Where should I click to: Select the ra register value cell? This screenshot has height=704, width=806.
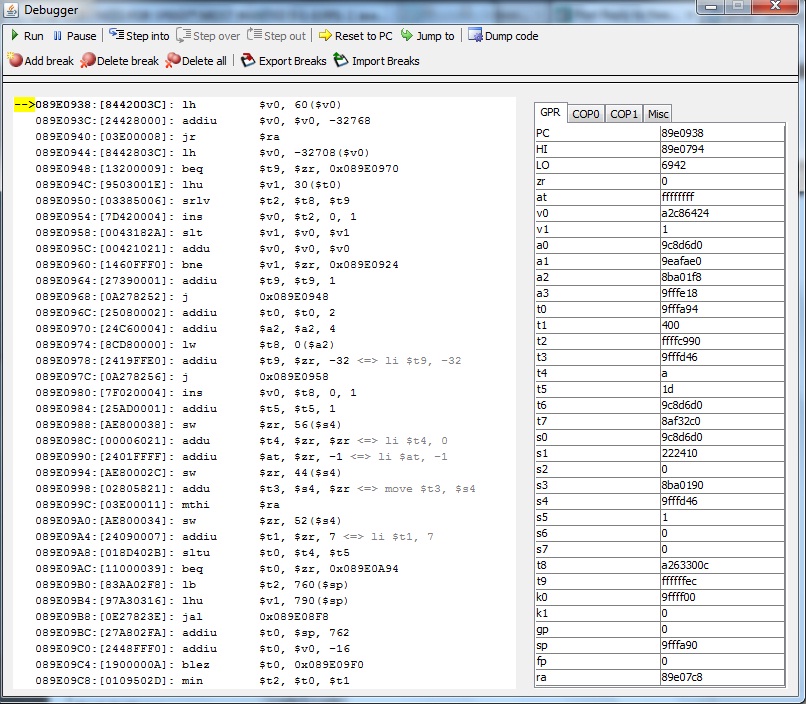(721, 676)
